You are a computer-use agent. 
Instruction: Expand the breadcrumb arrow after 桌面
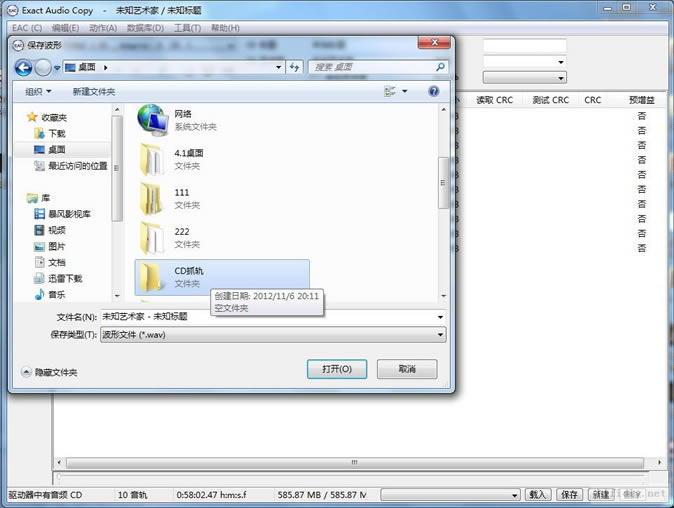(x=105, y=67)
